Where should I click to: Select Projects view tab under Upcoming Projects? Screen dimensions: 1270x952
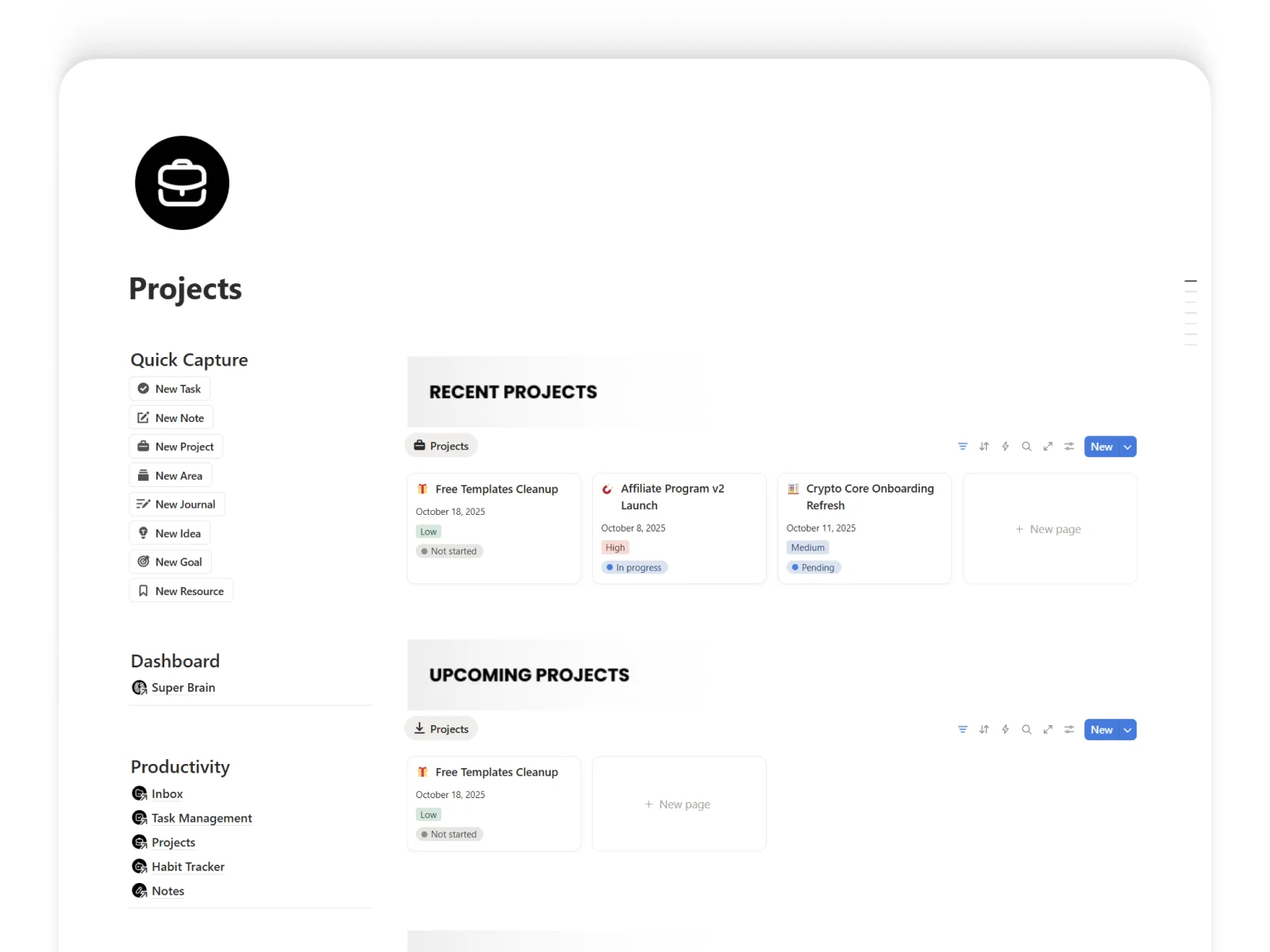(441, 729)
